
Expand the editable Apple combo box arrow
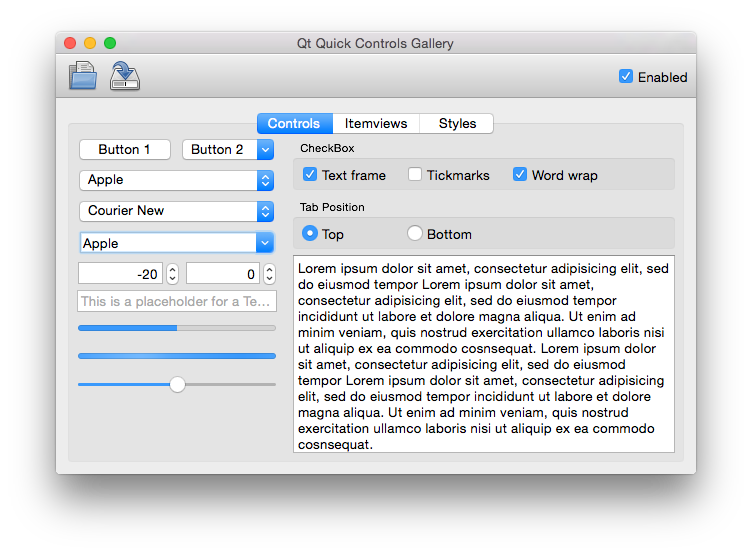pyautogui.click(x=265, y=243)
